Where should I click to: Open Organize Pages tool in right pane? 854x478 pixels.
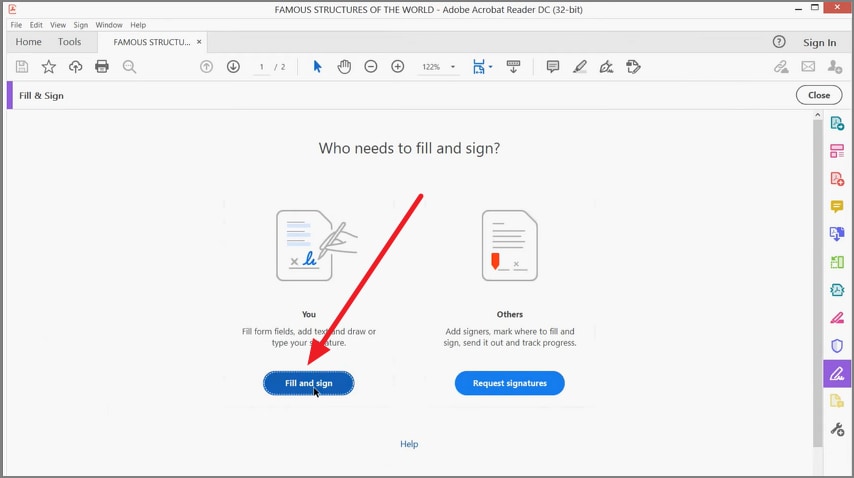[837, 151]
